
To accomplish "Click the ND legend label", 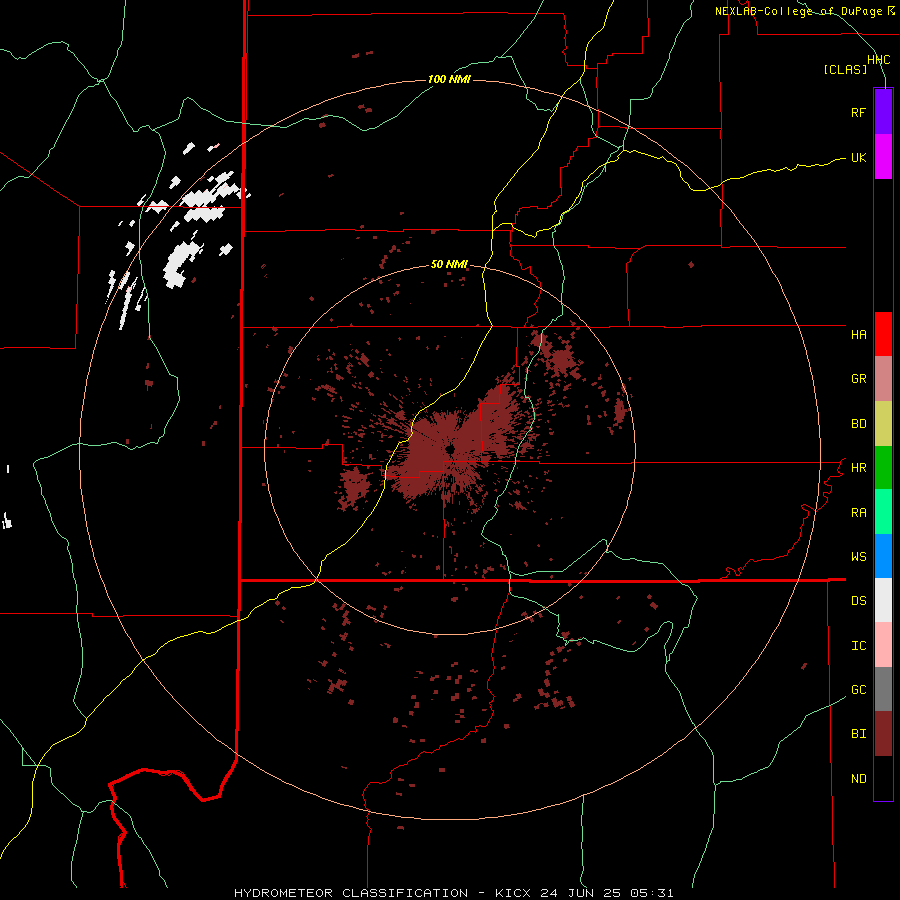I will pos(858,778).
